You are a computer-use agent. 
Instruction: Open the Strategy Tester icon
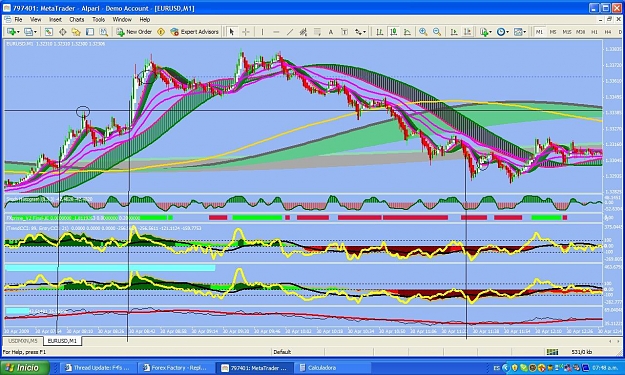(x=104, y=32)
